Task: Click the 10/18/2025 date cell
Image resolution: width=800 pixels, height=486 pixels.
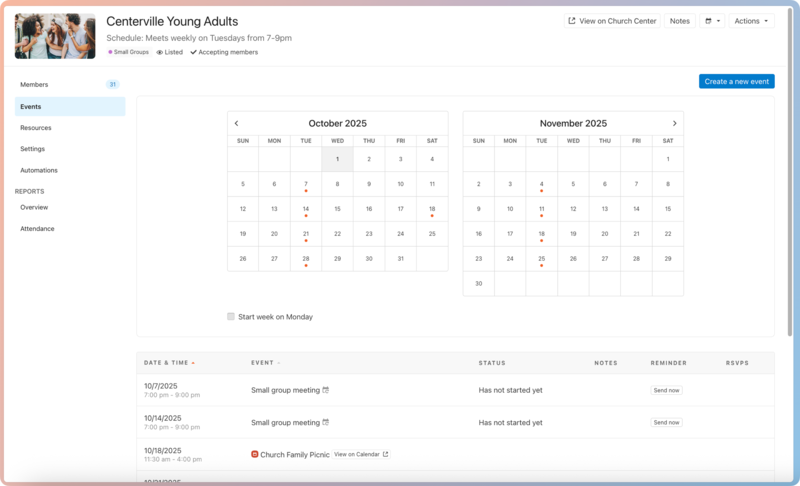Action: pyautogui.click(x=173, y=454)
